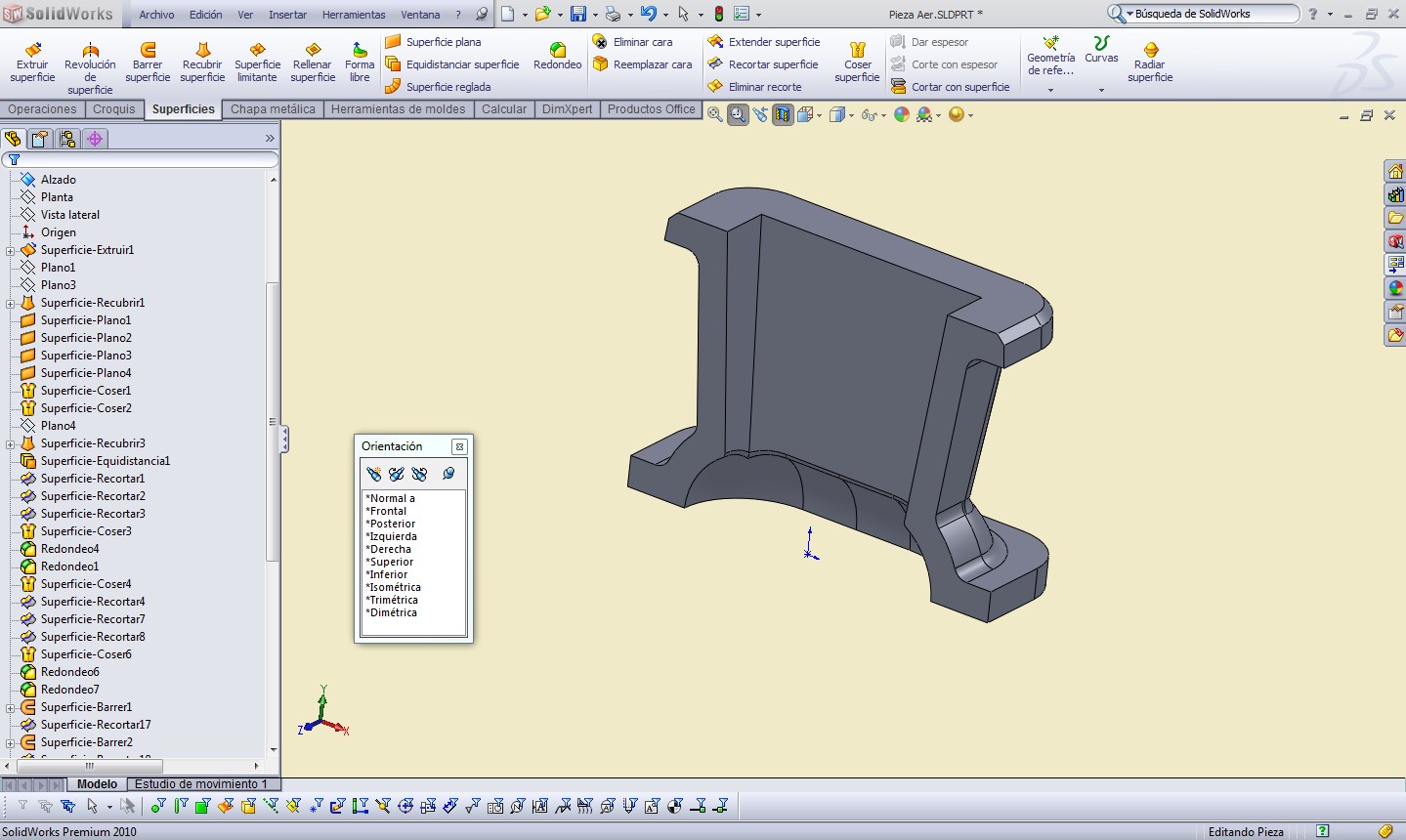The height and width of the screenshot is (840, 1406).
Task: Open the Archivo menu
Action: click(156, 15)
